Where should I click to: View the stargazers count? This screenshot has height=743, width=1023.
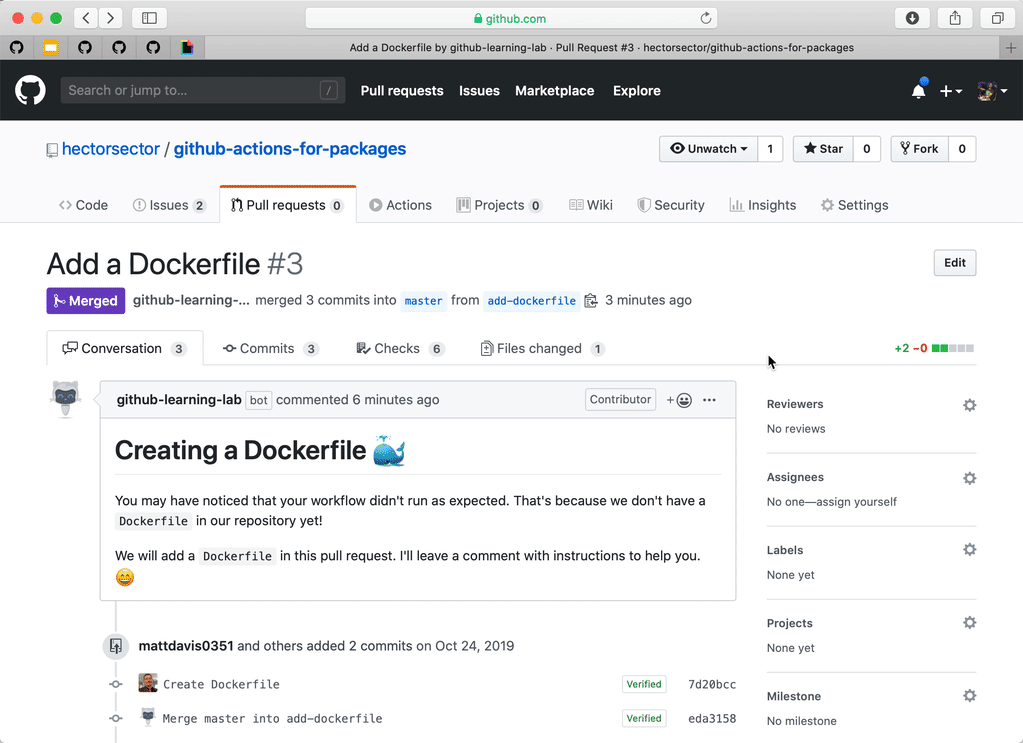[866, 149]
